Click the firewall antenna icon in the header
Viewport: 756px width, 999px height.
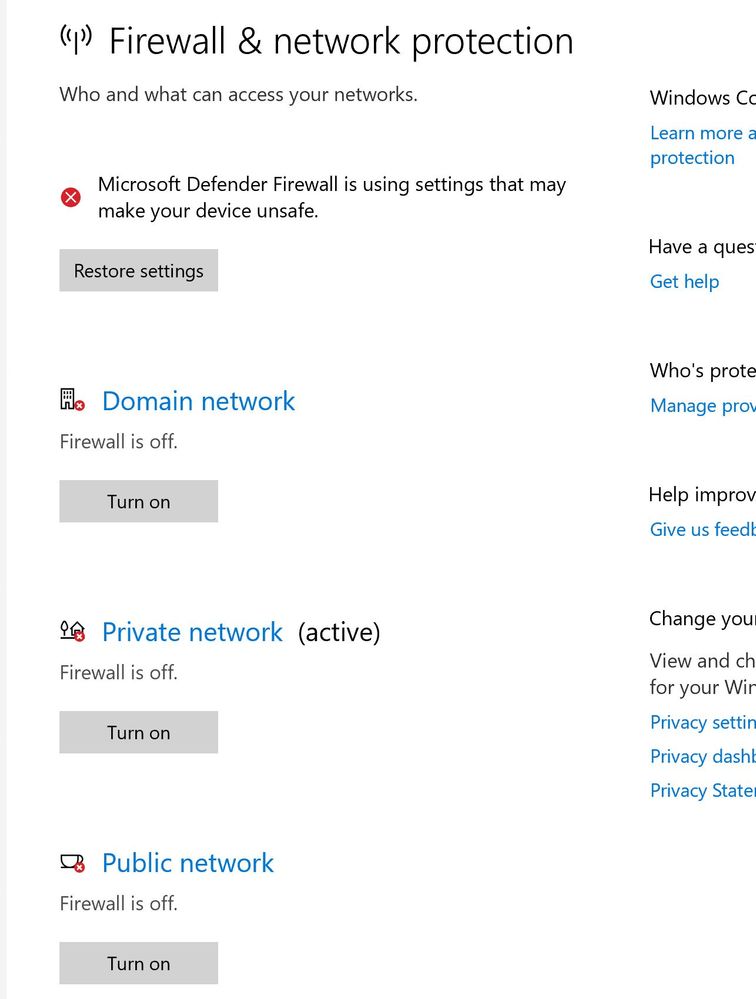click(76, 40)
